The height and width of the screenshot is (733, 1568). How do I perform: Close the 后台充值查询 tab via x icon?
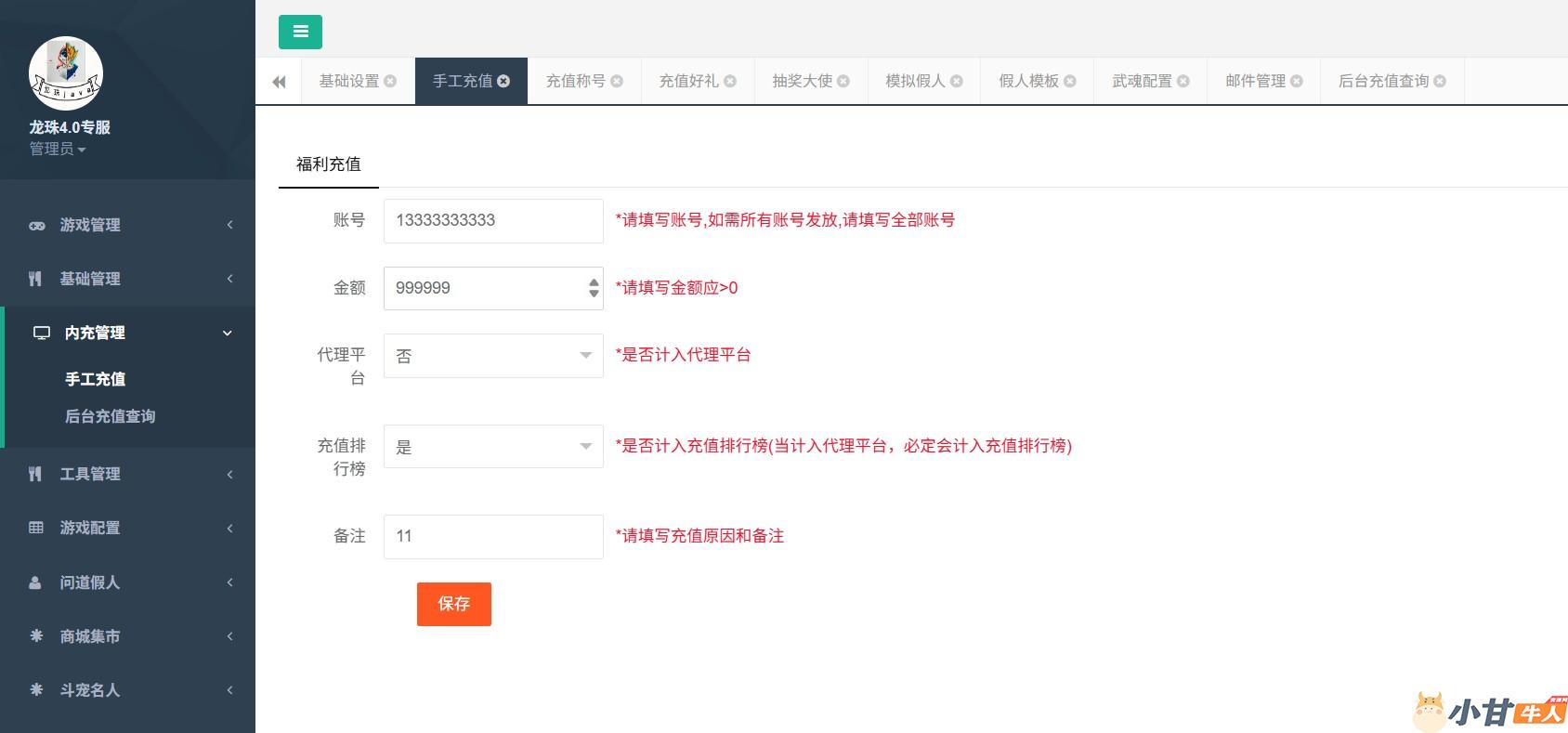pyautogui.click(x=1440, y=82)
